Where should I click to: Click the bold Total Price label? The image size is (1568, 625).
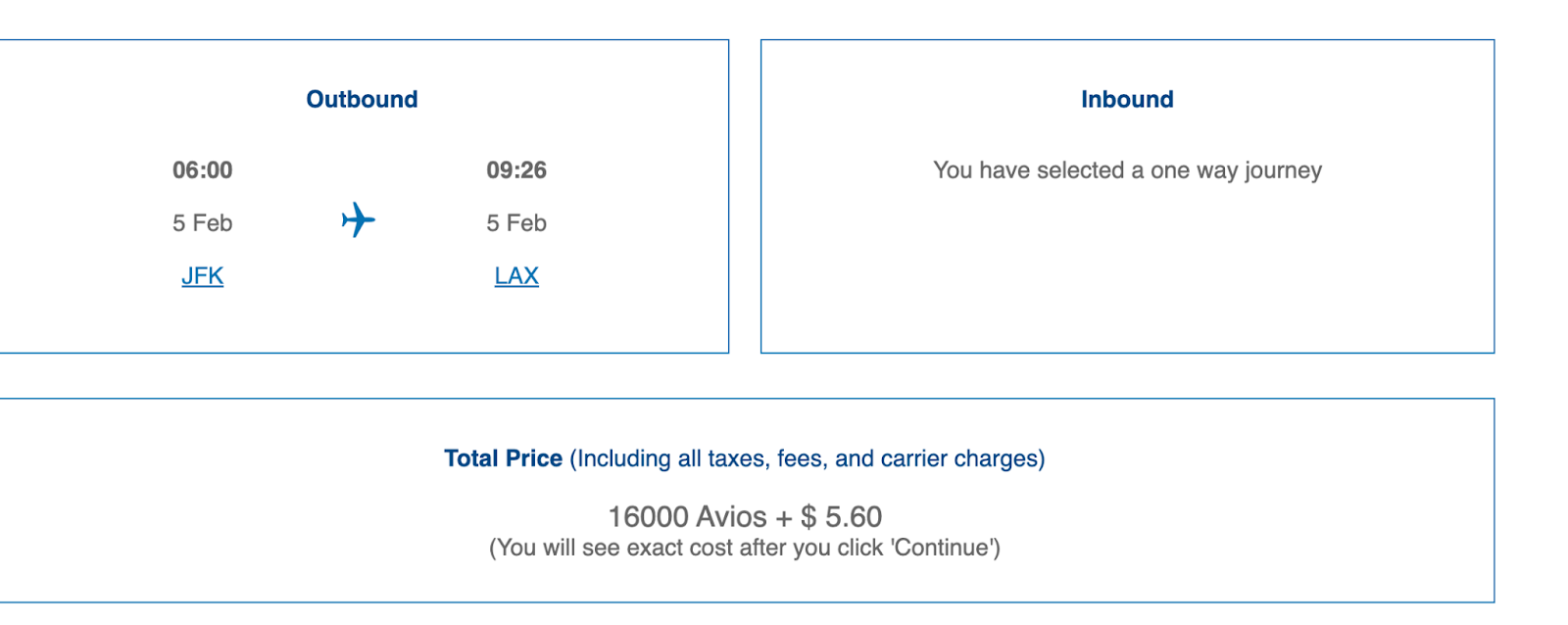click(x=503, y=458)
